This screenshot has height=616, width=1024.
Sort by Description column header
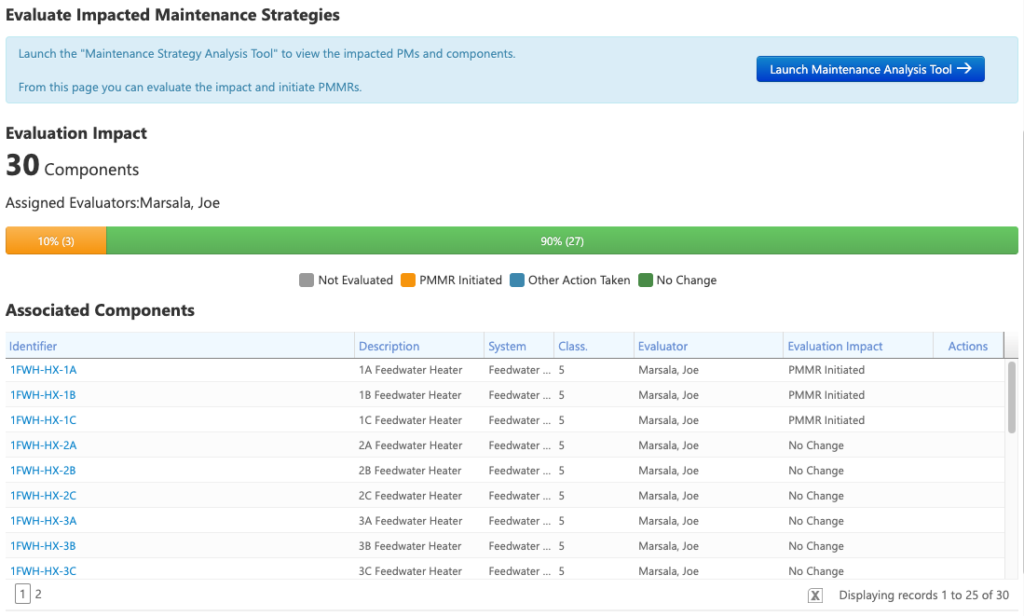pos(389,346)
